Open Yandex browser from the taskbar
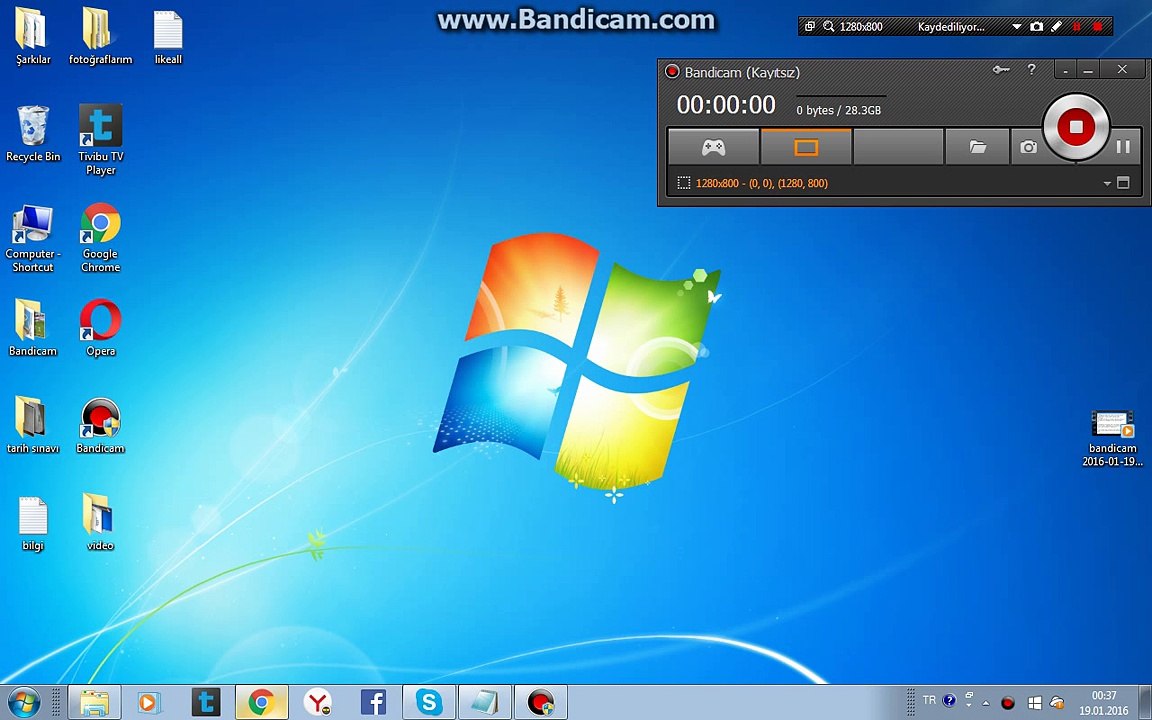This screenshot has height=720, width=1152. pos(317,702)
